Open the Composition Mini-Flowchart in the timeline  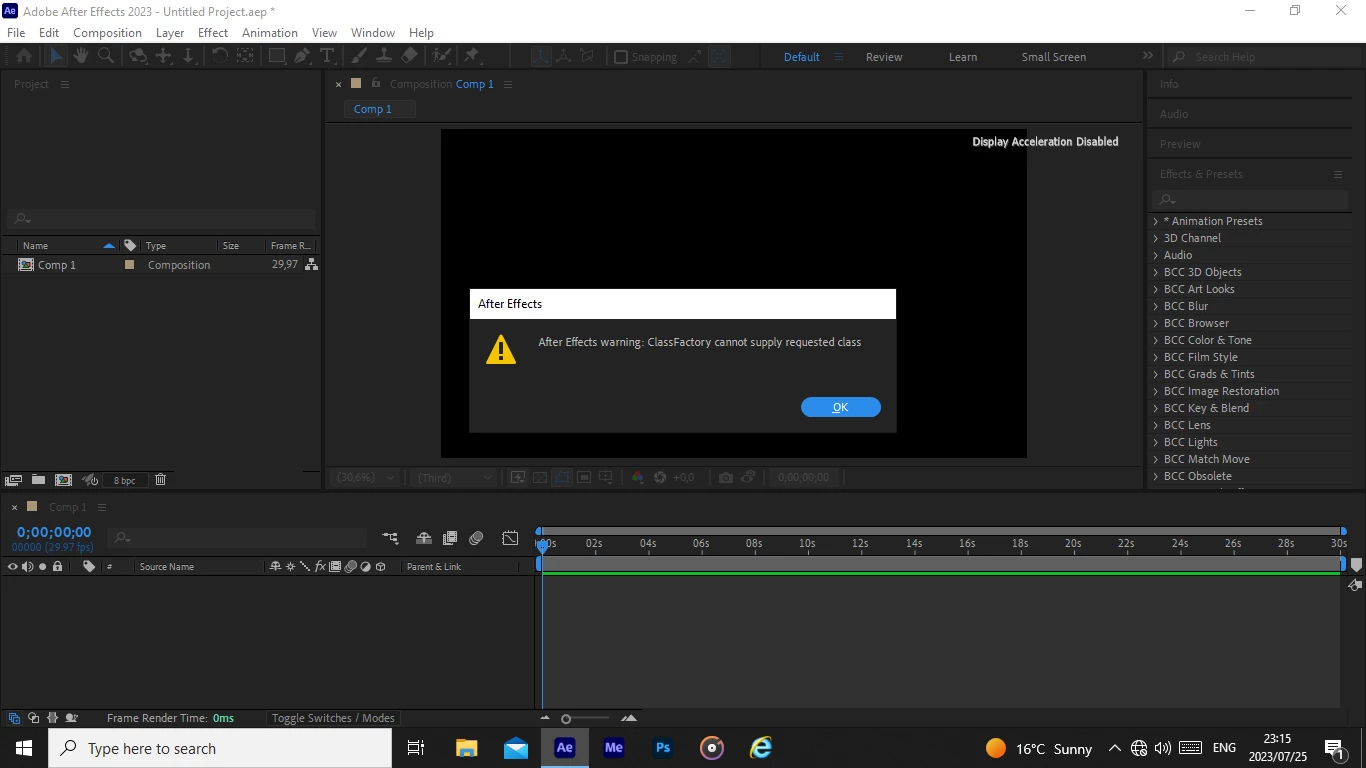point(390,538)
